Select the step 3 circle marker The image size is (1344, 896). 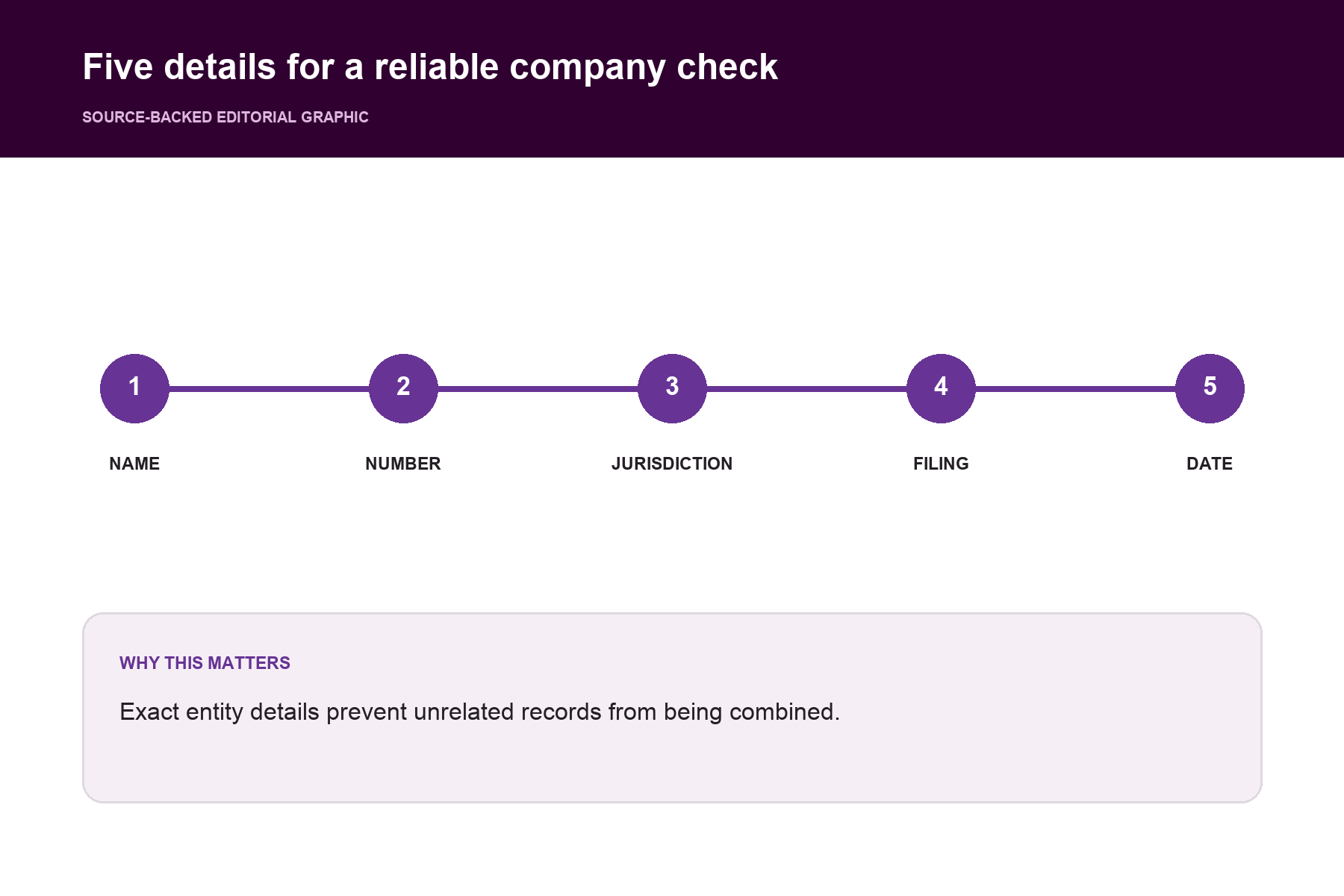tap(672, 388)
